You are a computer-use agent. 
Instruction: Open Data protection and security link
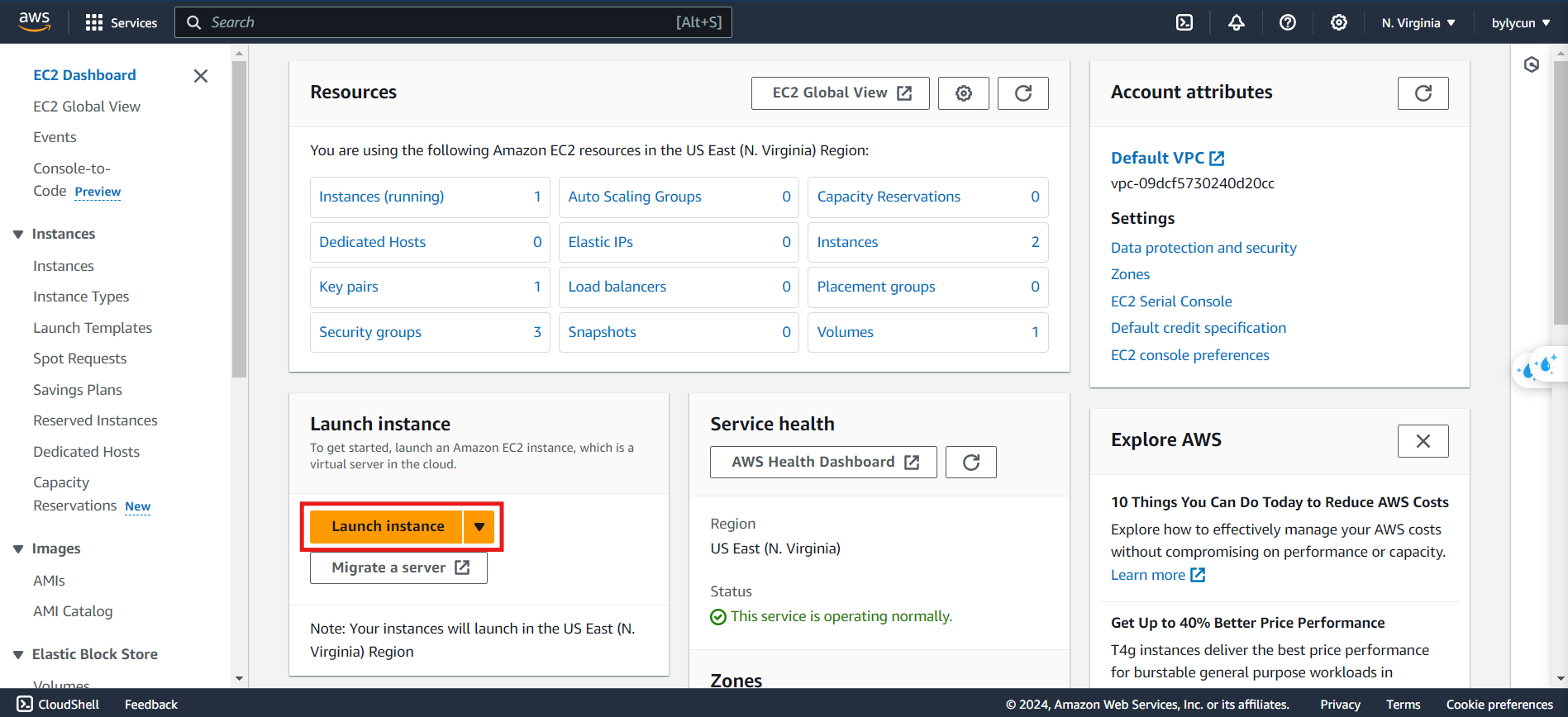(x=1203, y=248)
